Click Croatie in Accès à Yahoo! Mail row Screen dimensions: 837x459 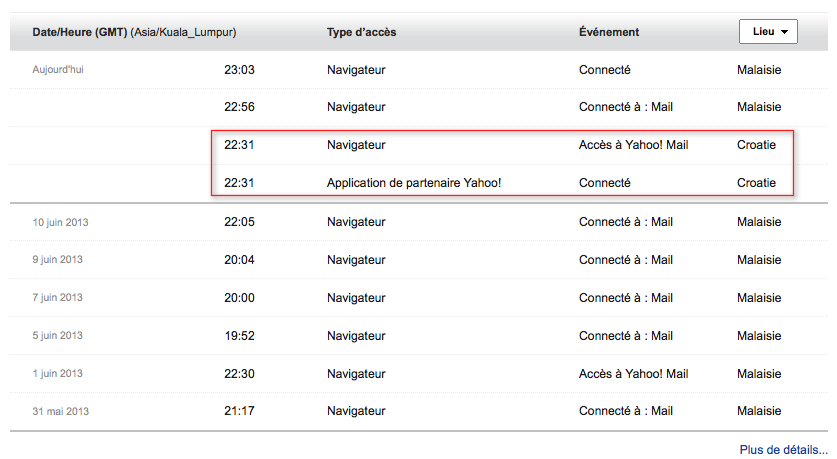point(756,145)
